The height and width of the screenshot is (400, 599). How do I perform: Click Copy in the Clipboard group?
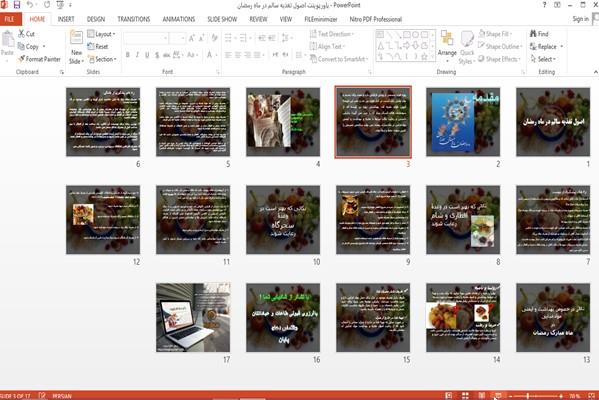click(x=29, y=47)
